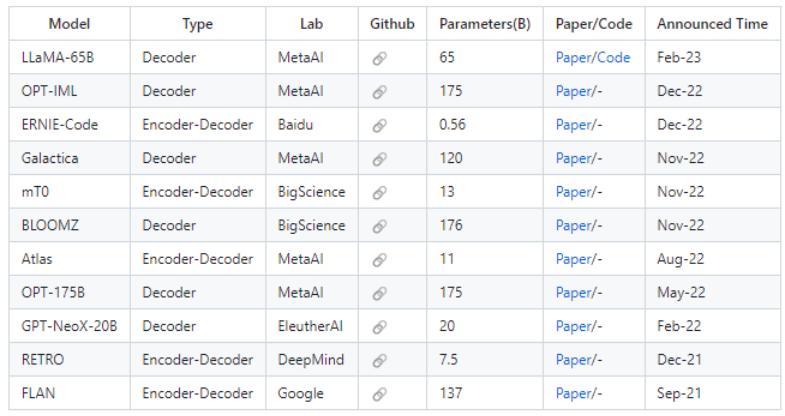The height and width of the screenshot is (416, 785).
Task: Open the Code link for LLaMA-65B
Action: click(x=614, y=58)
